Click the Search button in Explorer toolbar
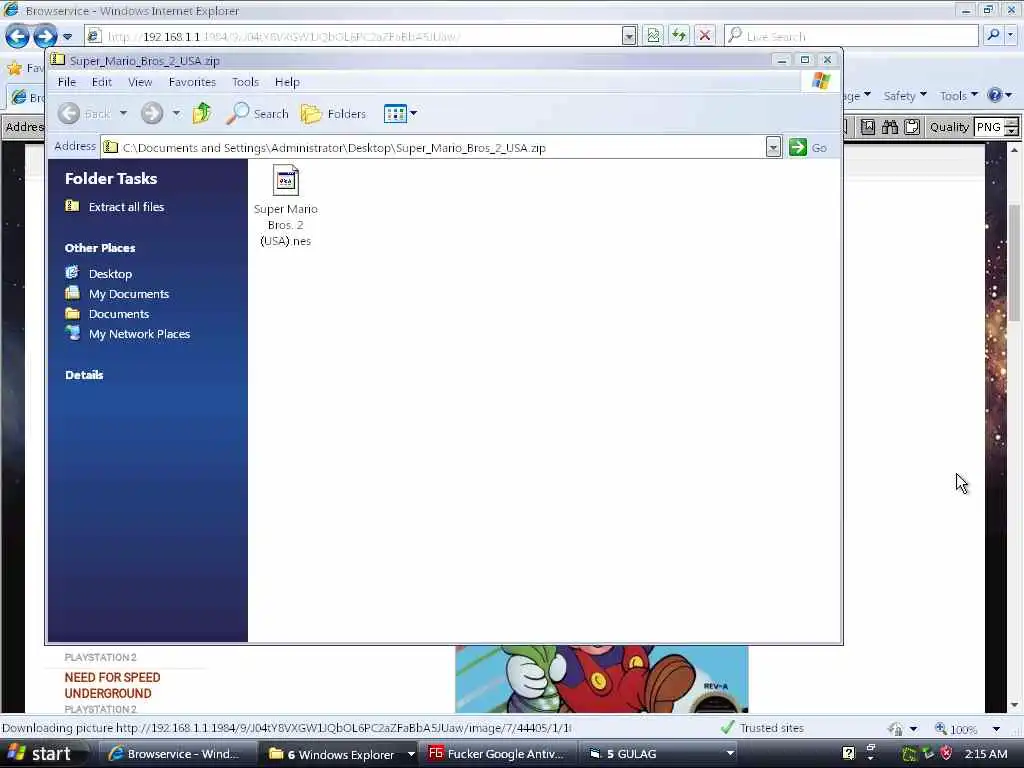 257,114
